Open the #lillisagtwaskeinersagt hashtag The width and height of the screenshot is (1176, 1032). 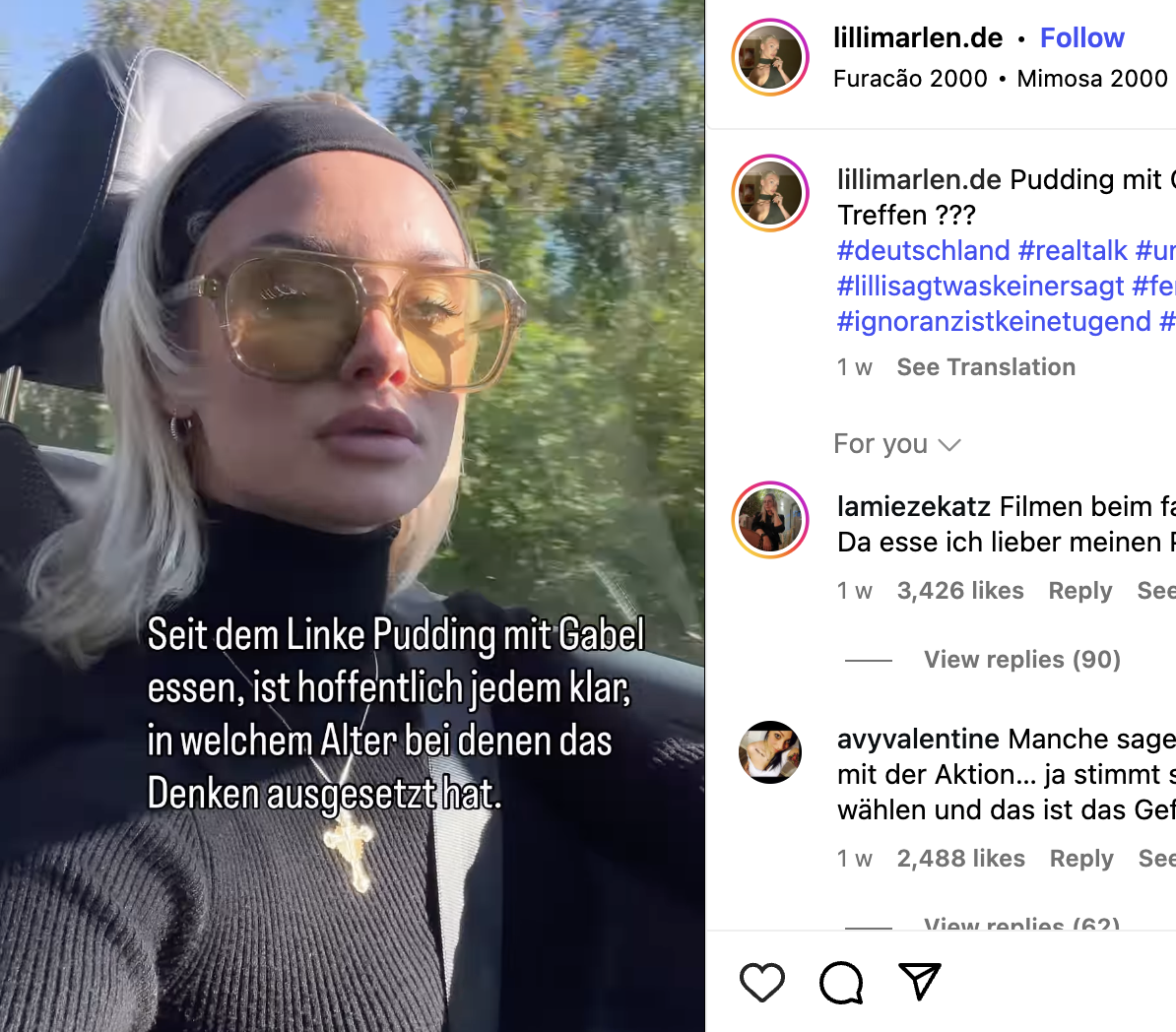tap(980, 286)
